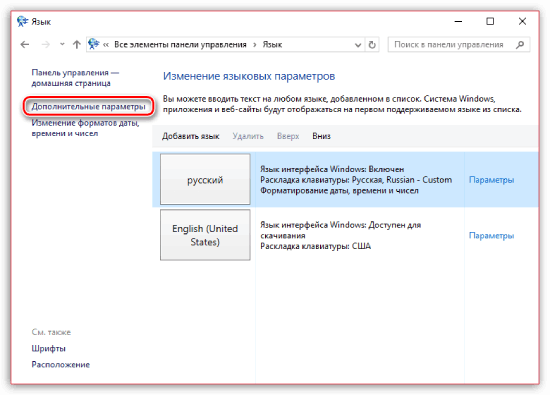Select the "English (United States)" tile

pyautogui.click(x=205, y=235)
